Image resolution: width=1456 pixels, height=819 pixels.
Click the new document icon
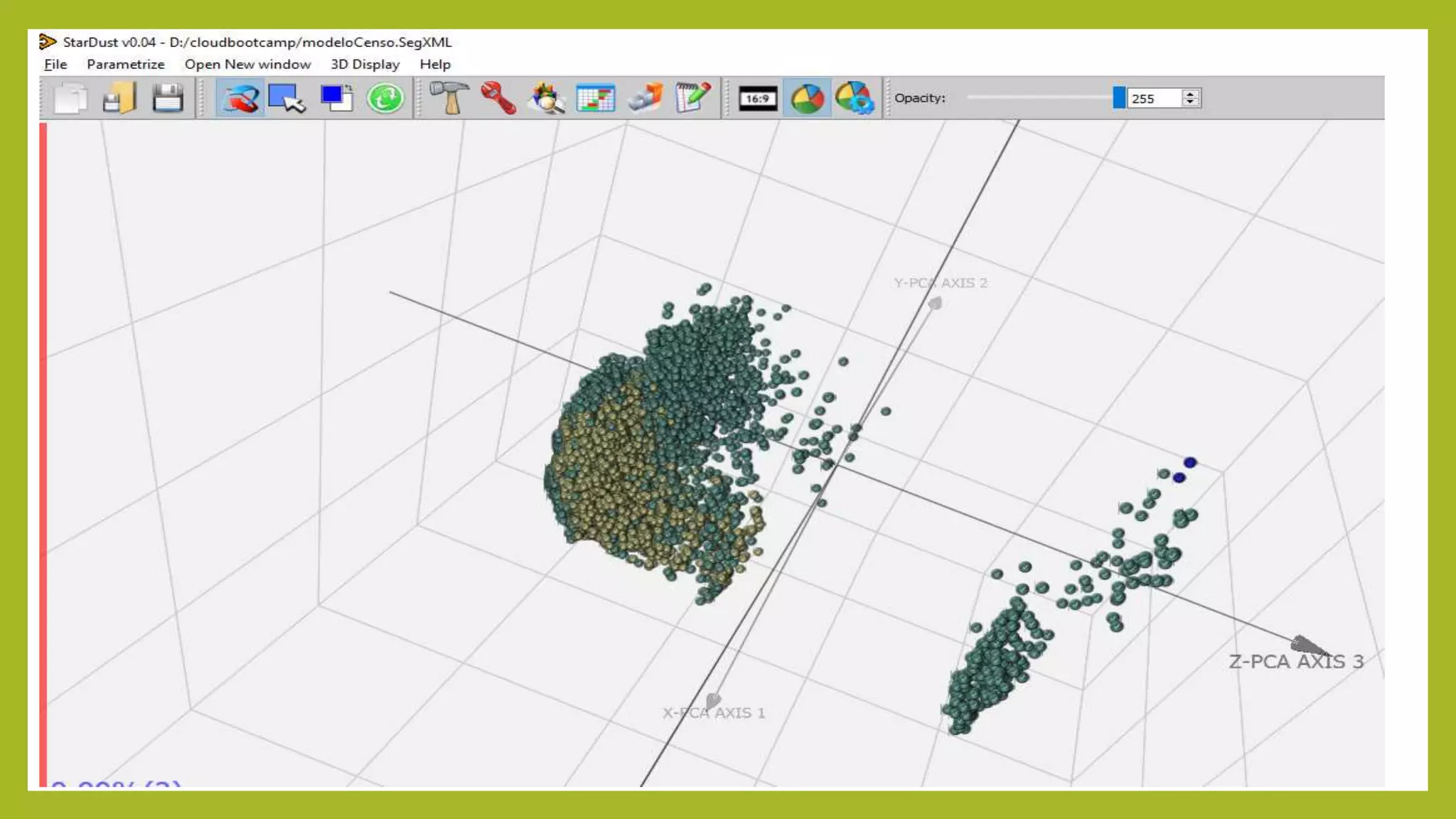click(x=70, y=98)
